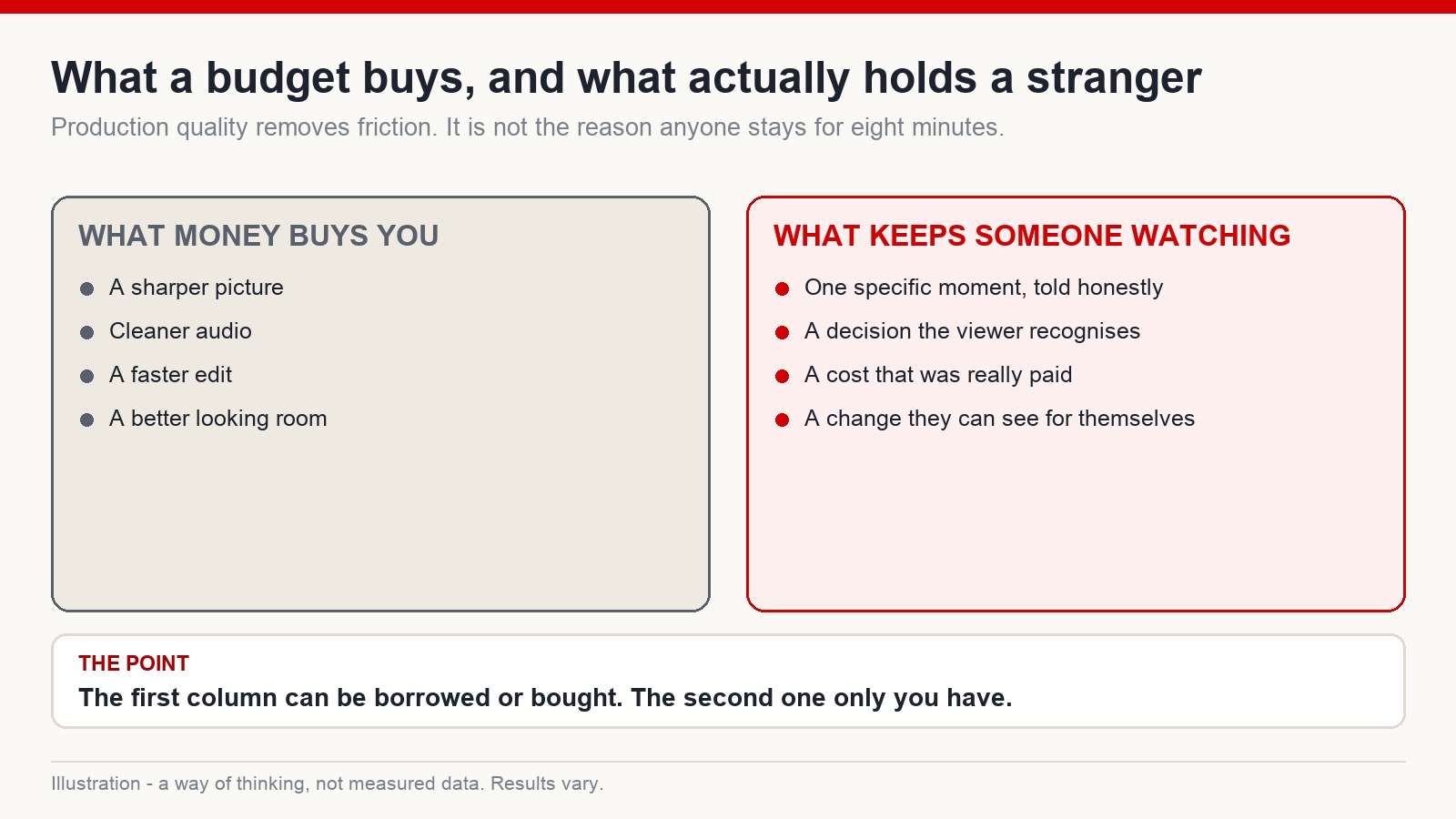
Task: Select the text 'A cost that was really paid'
Action: pos(938,375)
